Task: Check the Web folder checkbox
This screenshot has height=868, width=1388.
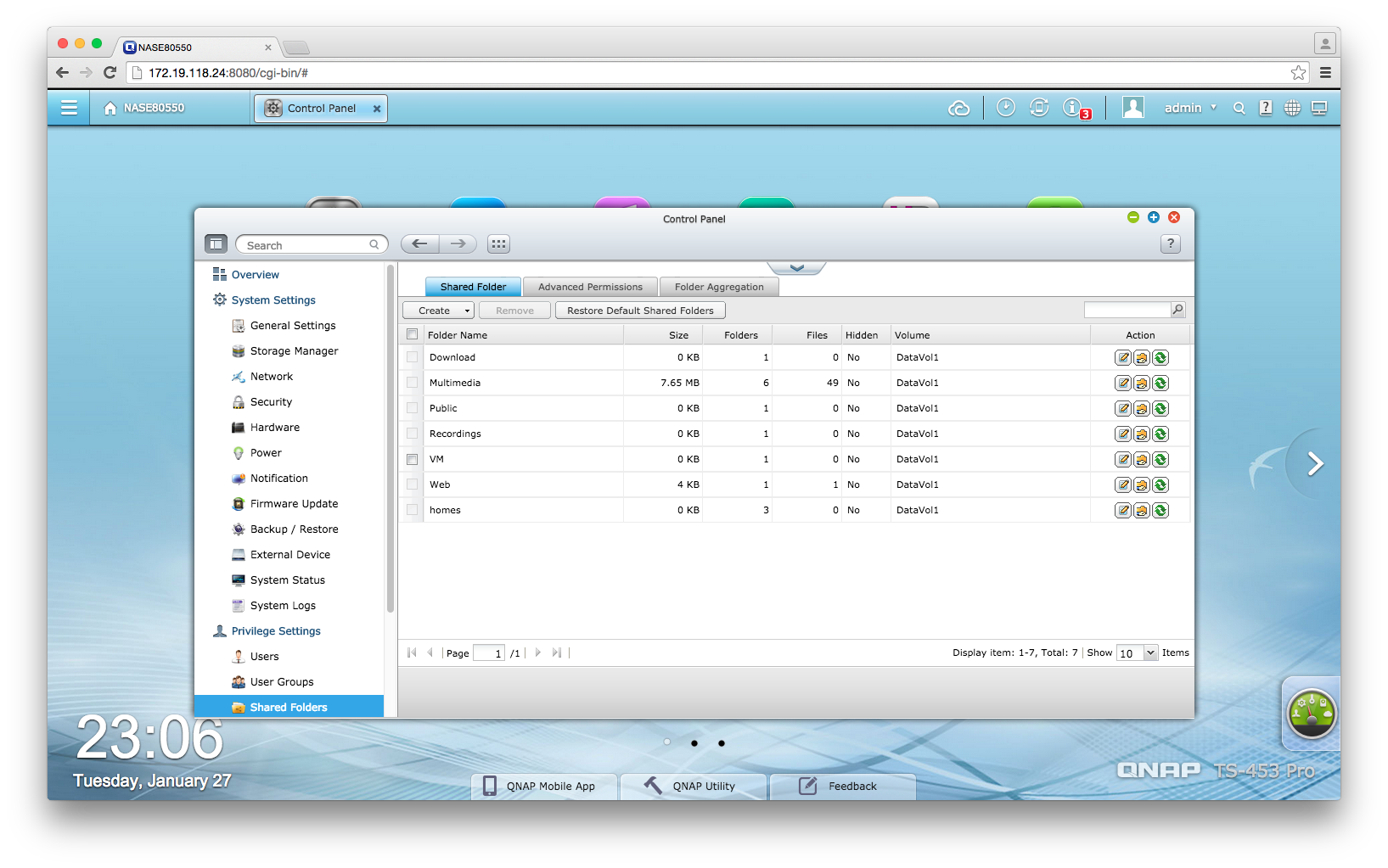Action: (x=413, y=484)
